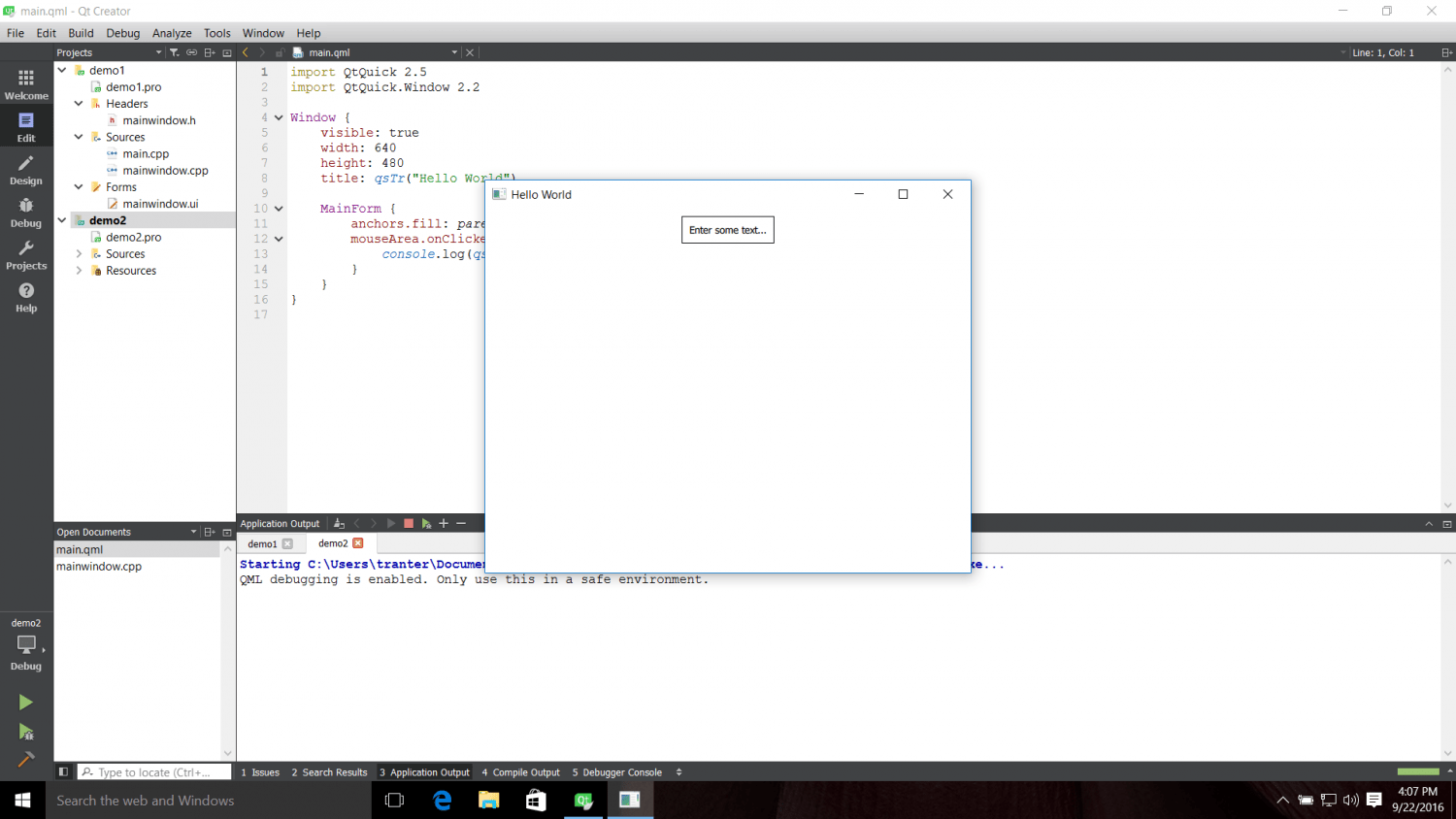Viewport: 1456px width, 819px height.
Task: Expand the Sources folder under demo2
Action: 79,253
